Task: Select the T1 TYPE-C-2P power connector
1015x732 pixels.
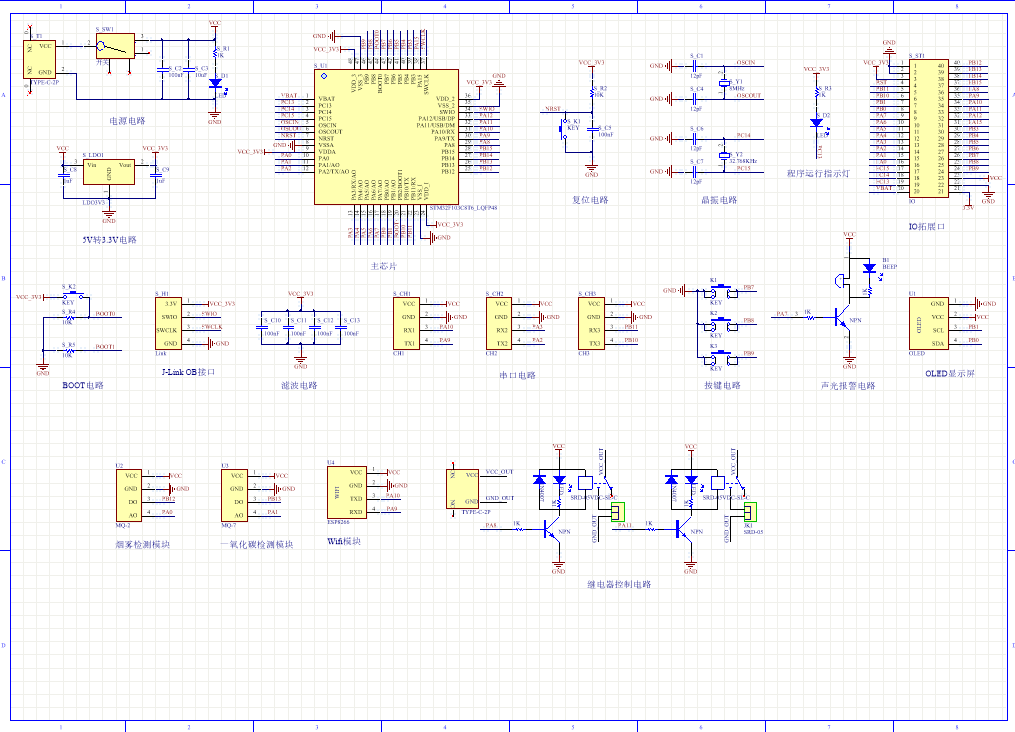Action: [x=39, y=60]
